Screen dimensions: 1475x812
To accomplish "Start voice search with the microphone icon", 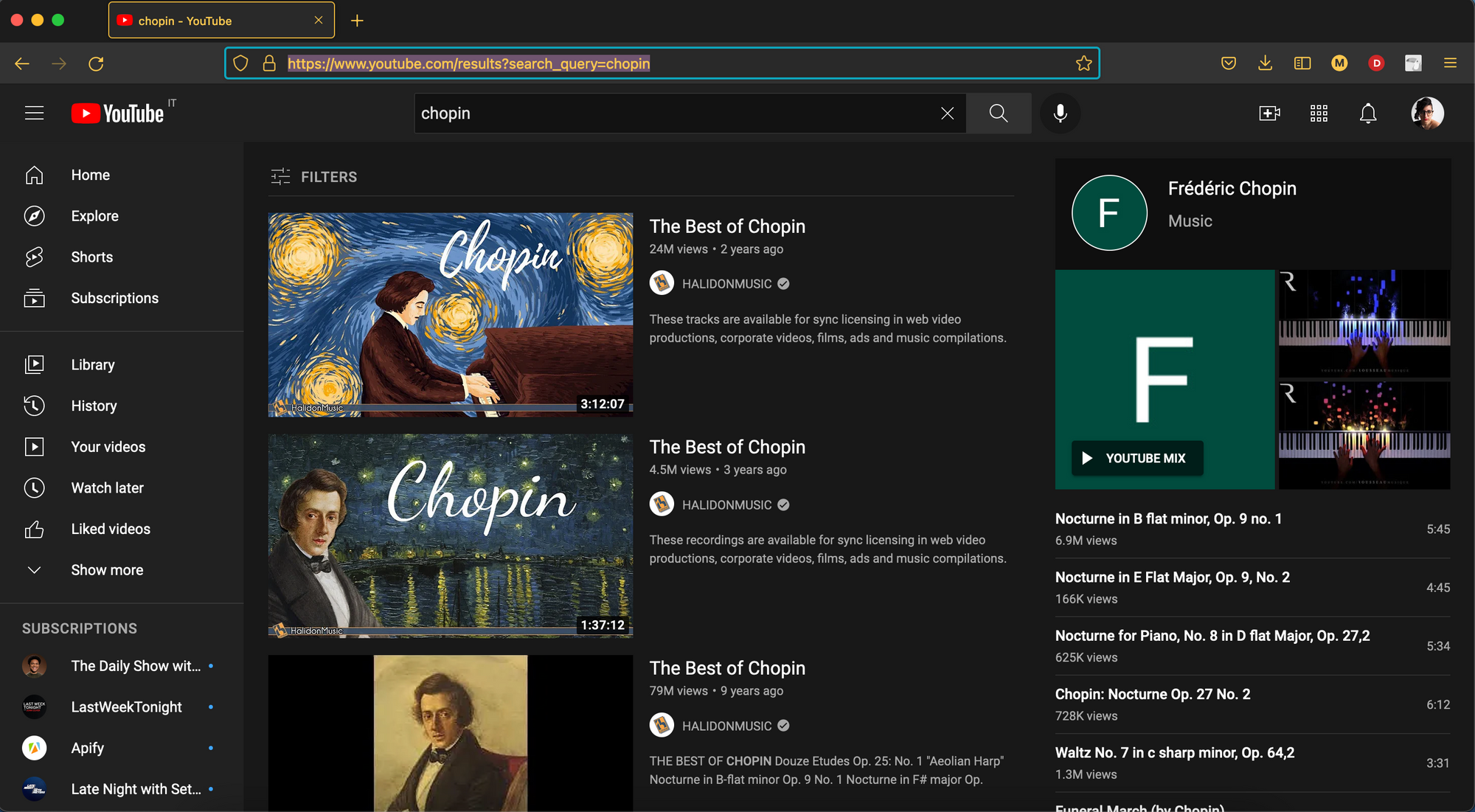I will click(x=1060, y=113).
